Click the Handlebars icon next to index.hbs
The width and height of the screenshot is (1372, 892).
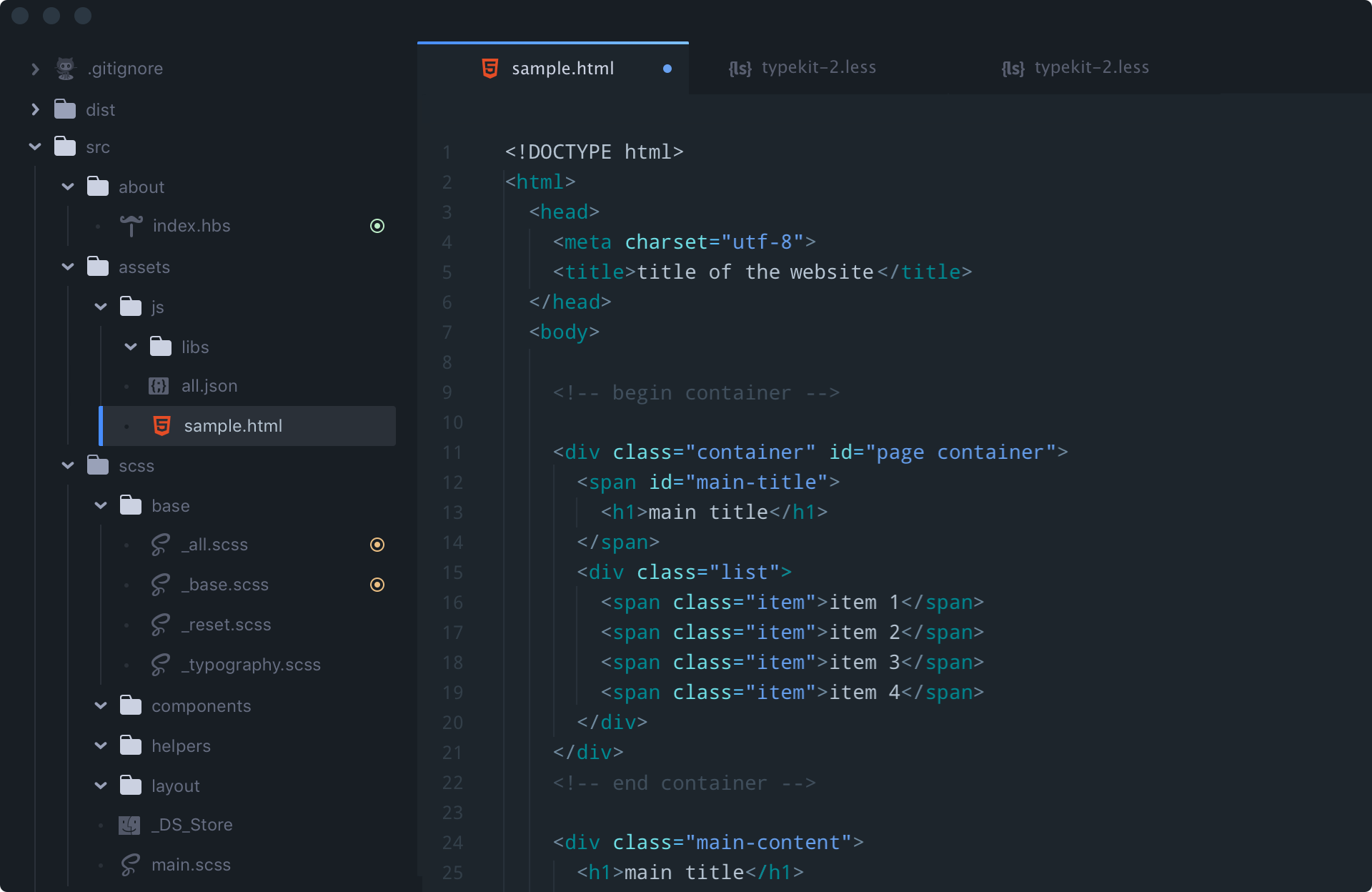(131, 225)
